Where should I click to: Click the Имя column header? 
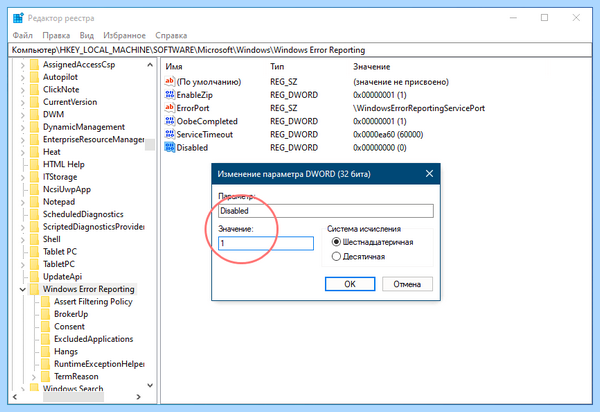click(x=174, y=67)
